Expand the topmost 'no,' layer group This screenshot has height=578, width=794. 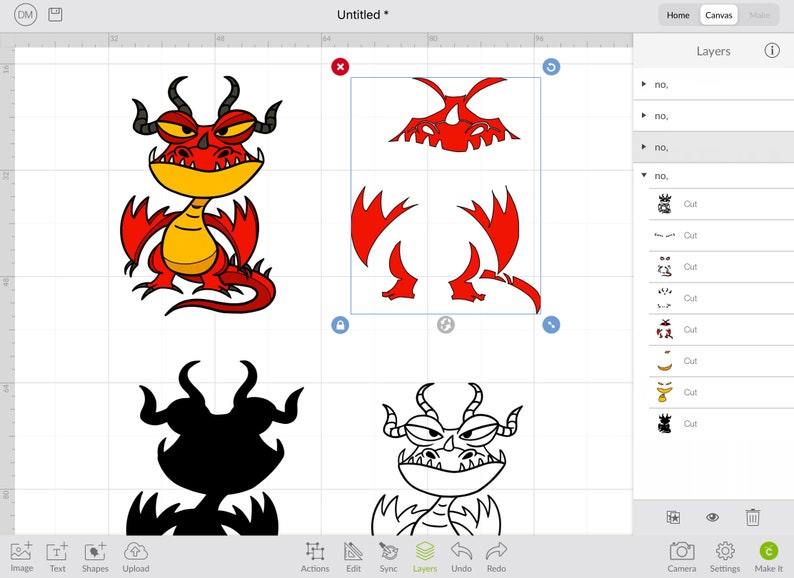pos(644,84)
